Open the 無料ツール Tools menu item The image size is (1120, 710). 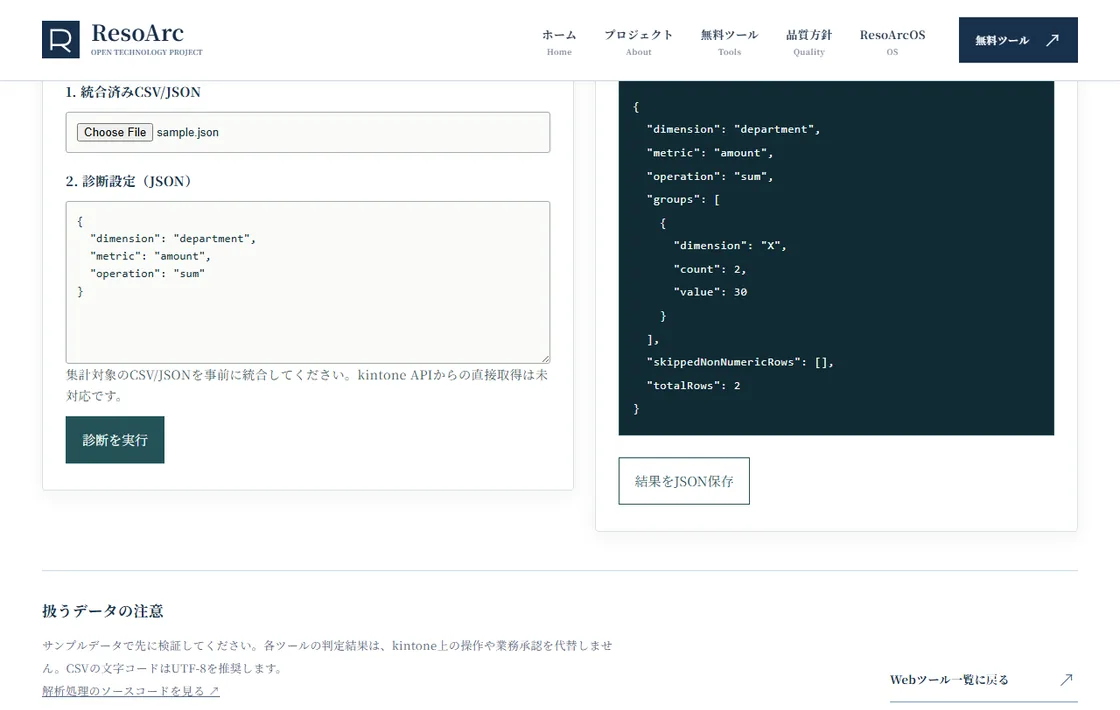pos(729,41)
